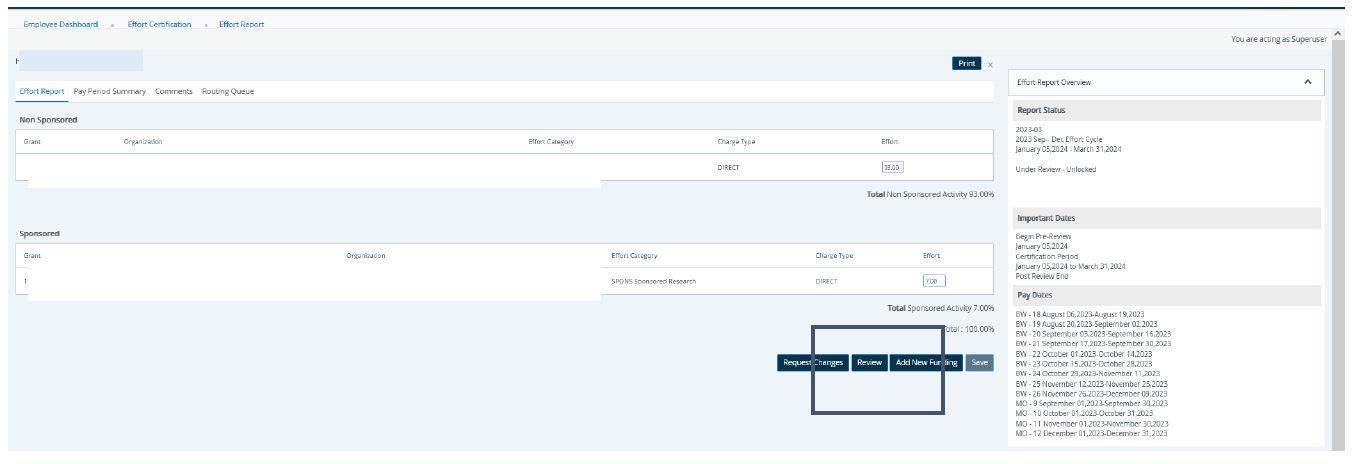Open the Routing Queue tab
Image resolution: width=1355 pixels, height=464 pixels.
228,91
